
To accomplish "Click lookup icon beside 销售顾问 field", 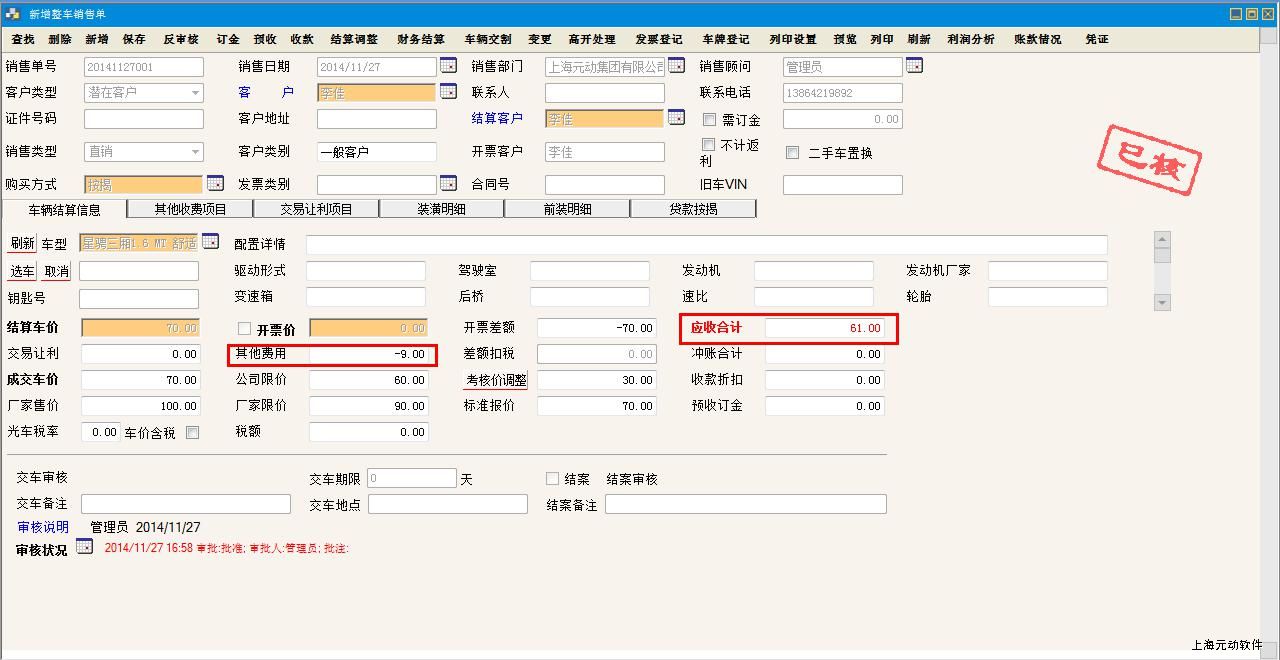I will (914, 66).
